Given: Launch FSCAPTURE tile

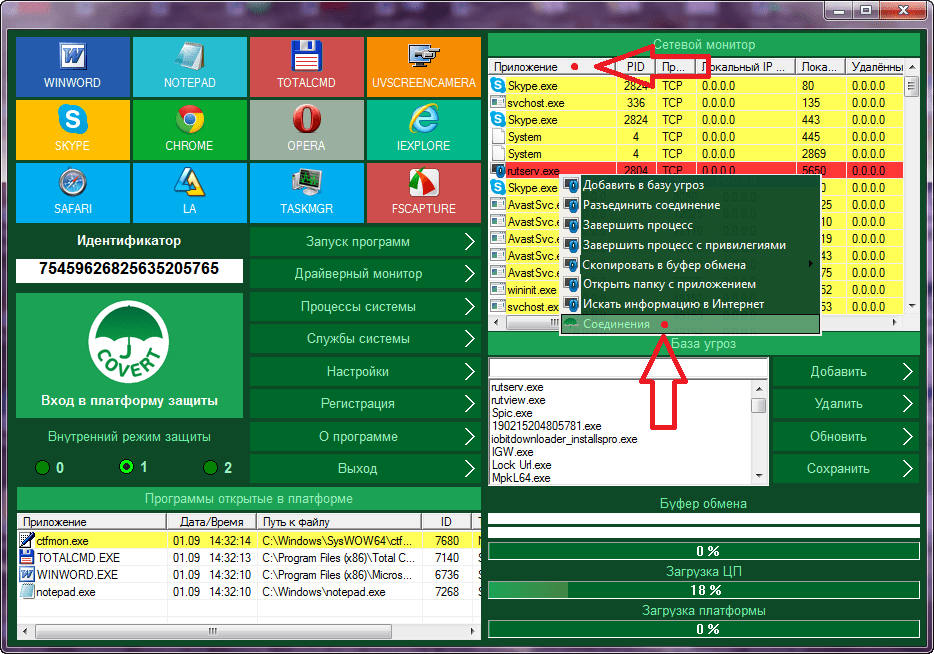Looking at the screenshot, I should click(424, 193).
